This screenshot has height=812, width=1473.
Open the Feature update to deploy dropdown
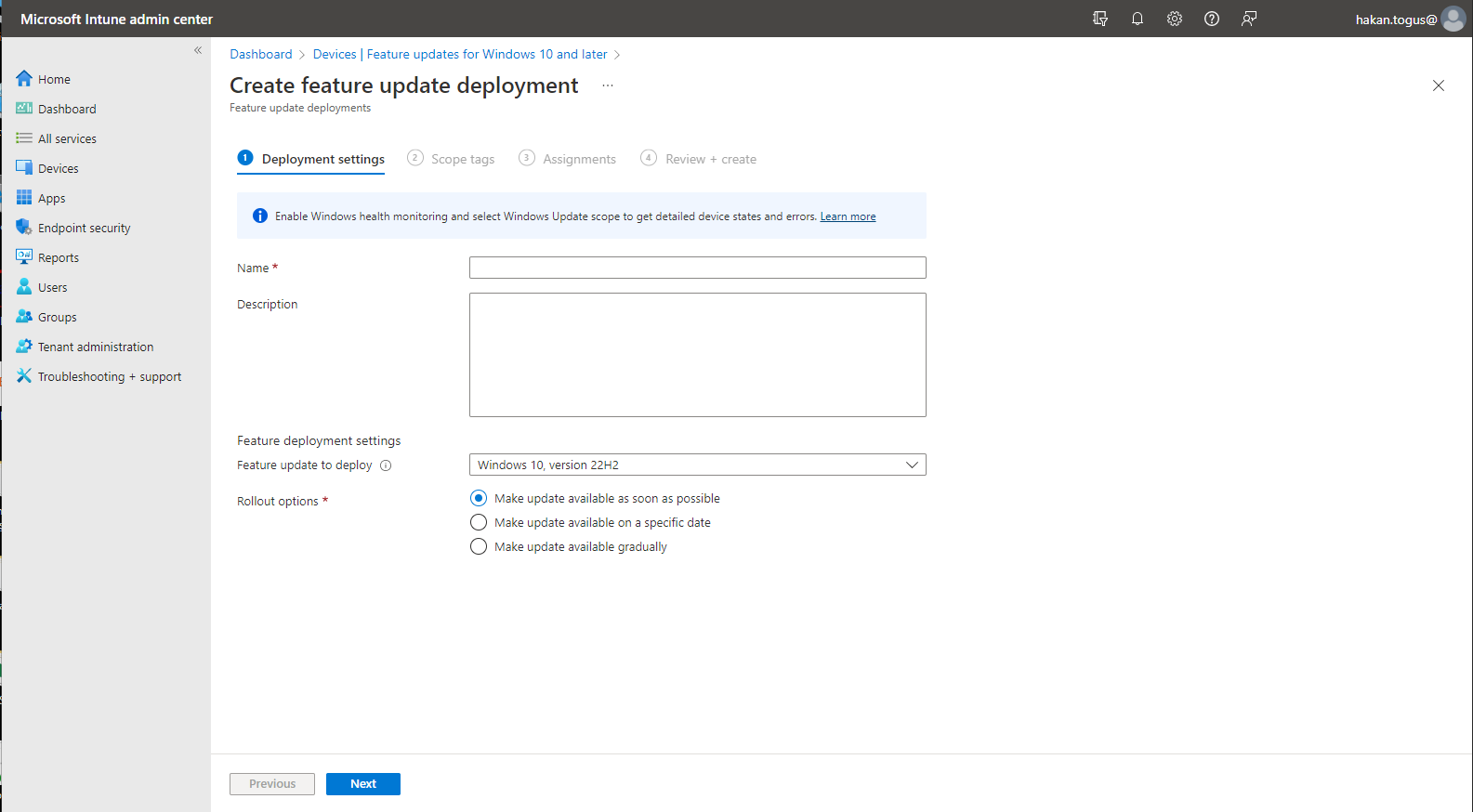coord(698,465)
